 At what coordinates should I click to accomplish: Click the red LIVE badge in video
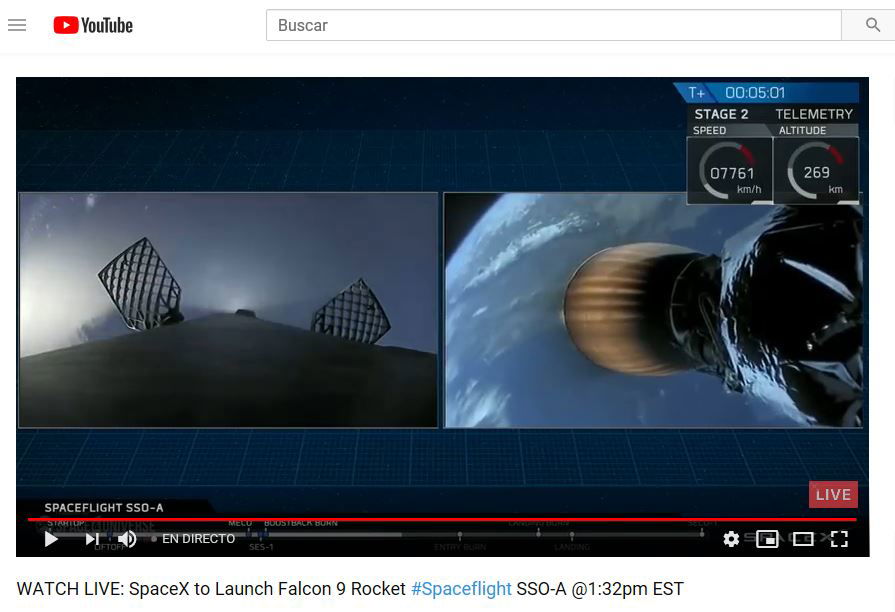point(833,494)
